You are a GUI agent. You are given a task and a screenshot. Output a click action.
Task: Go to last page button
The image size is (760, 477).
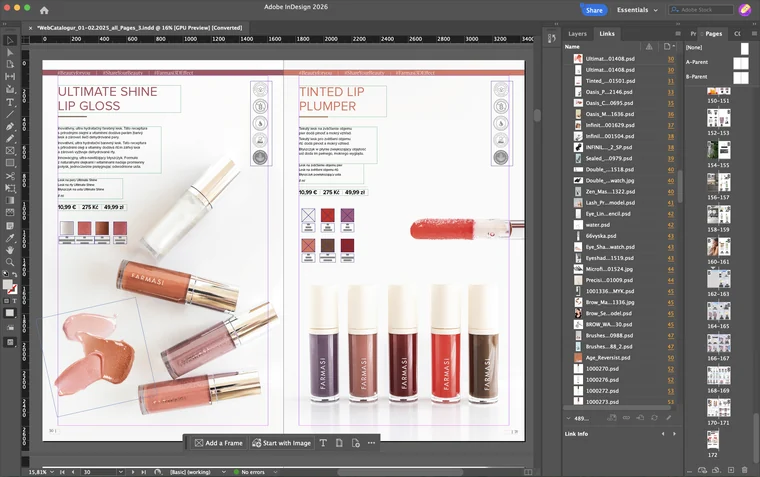pyautogui.click(x=143, y=472)
